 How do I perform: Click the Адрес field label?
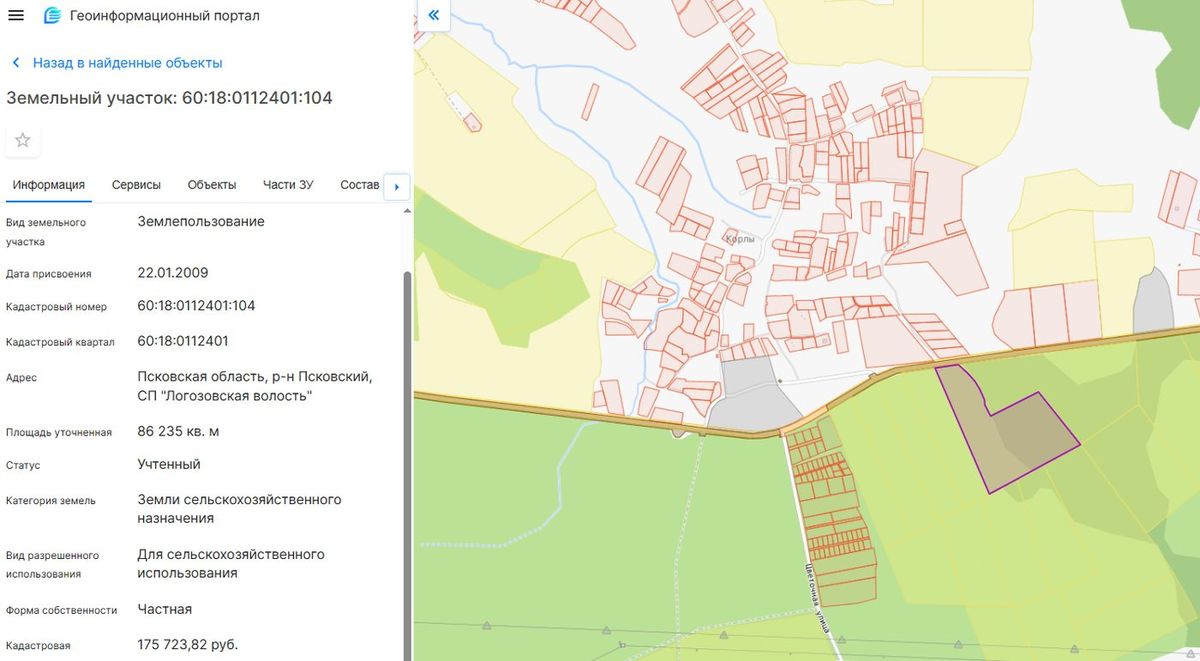pos(21,378)
